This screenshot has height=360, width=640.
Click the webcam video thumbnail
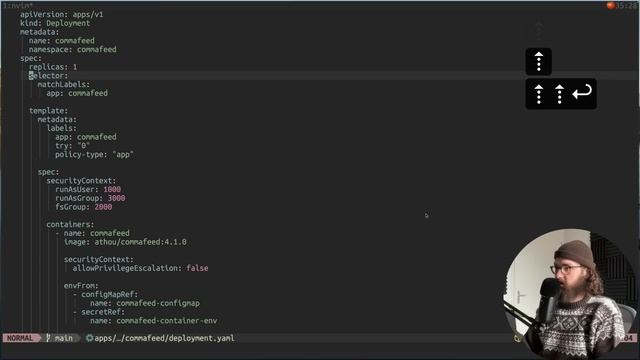coord(571,293)
